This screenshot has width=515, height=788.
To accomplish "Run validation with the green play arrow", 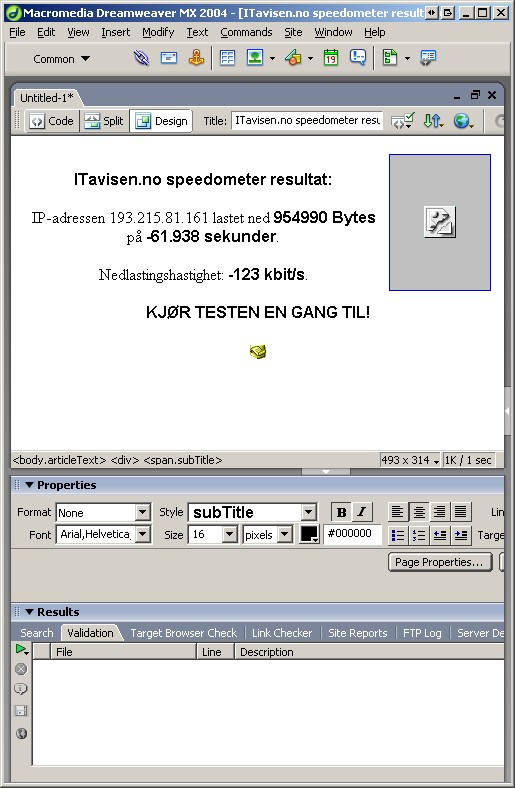I will click(21, 649).
